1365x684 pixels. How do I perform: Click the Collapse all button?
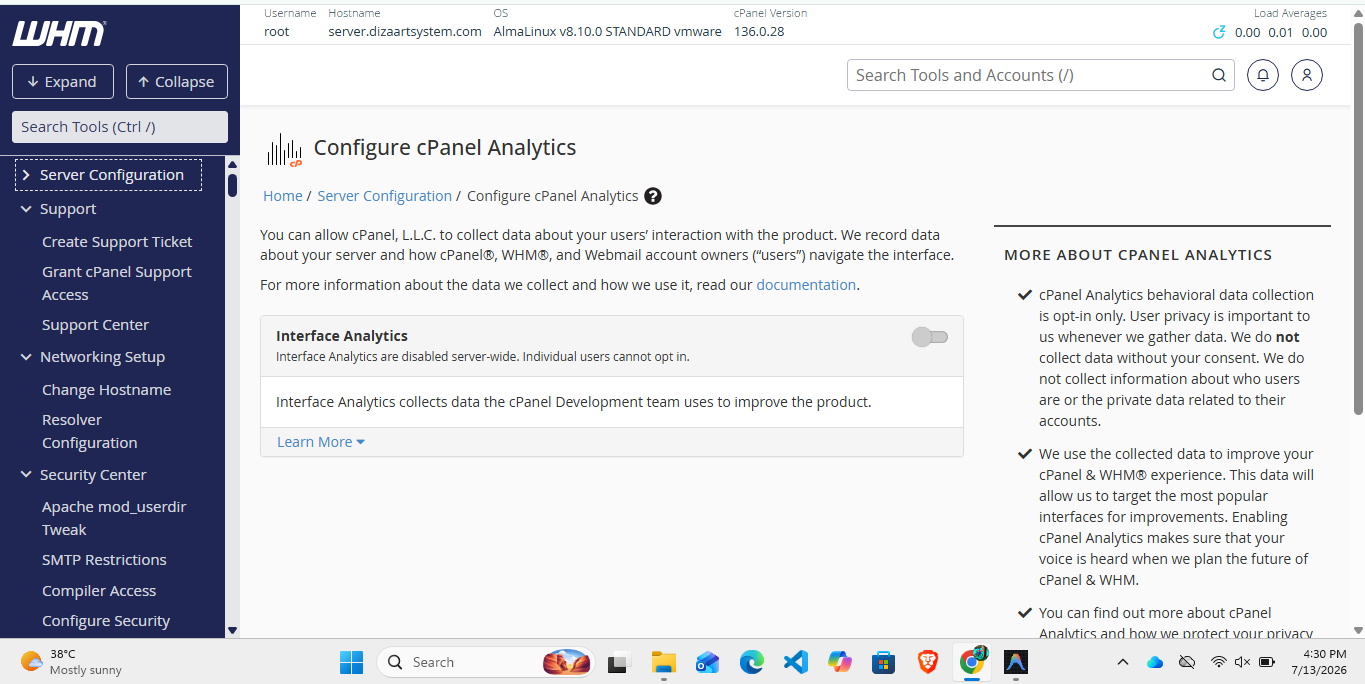click(x=177, y=82)
